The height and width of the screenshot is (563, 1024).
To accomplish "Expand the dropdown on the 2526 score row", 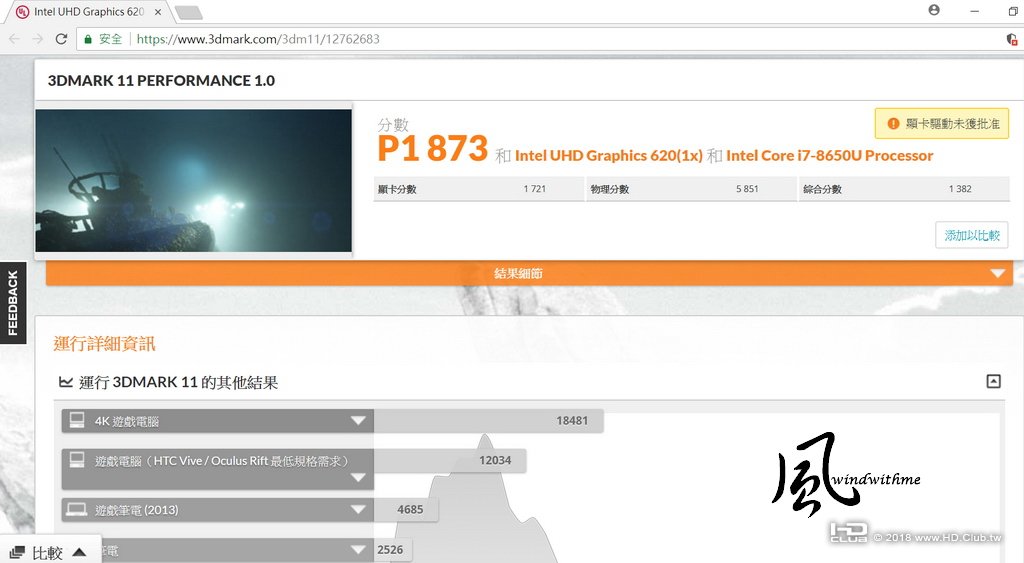I will 357,550.
